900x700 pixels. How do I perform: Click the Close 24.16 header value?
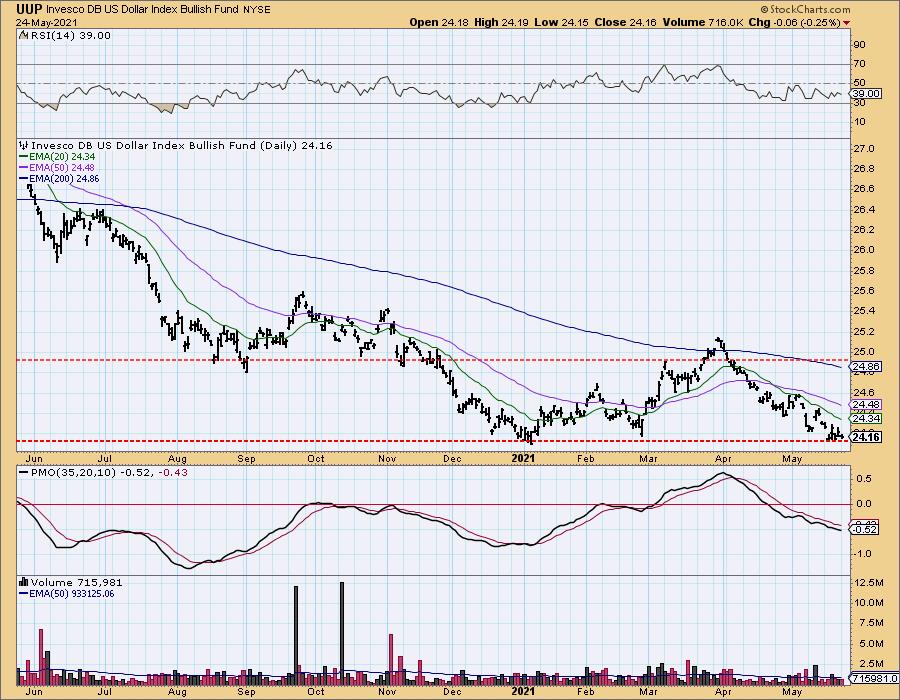(625, 22)
